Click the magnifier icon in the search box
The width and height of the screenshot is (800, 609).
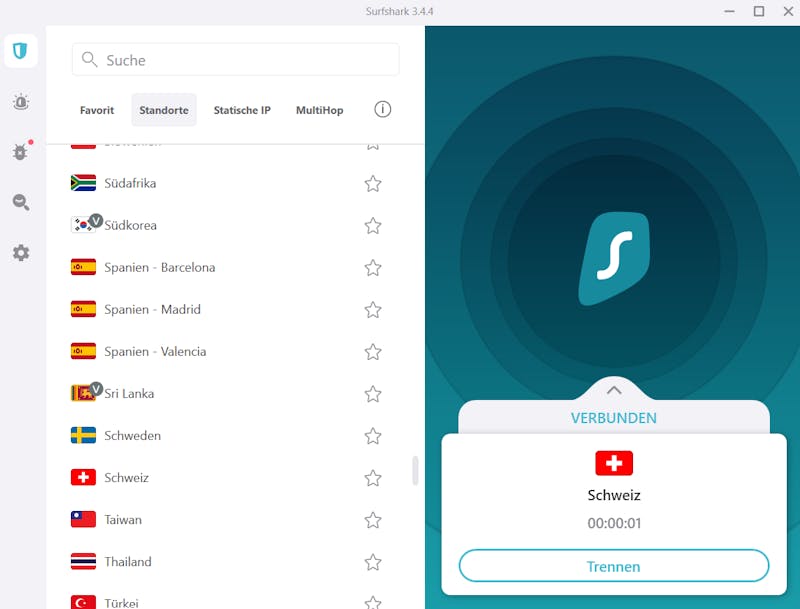[89, 59]
